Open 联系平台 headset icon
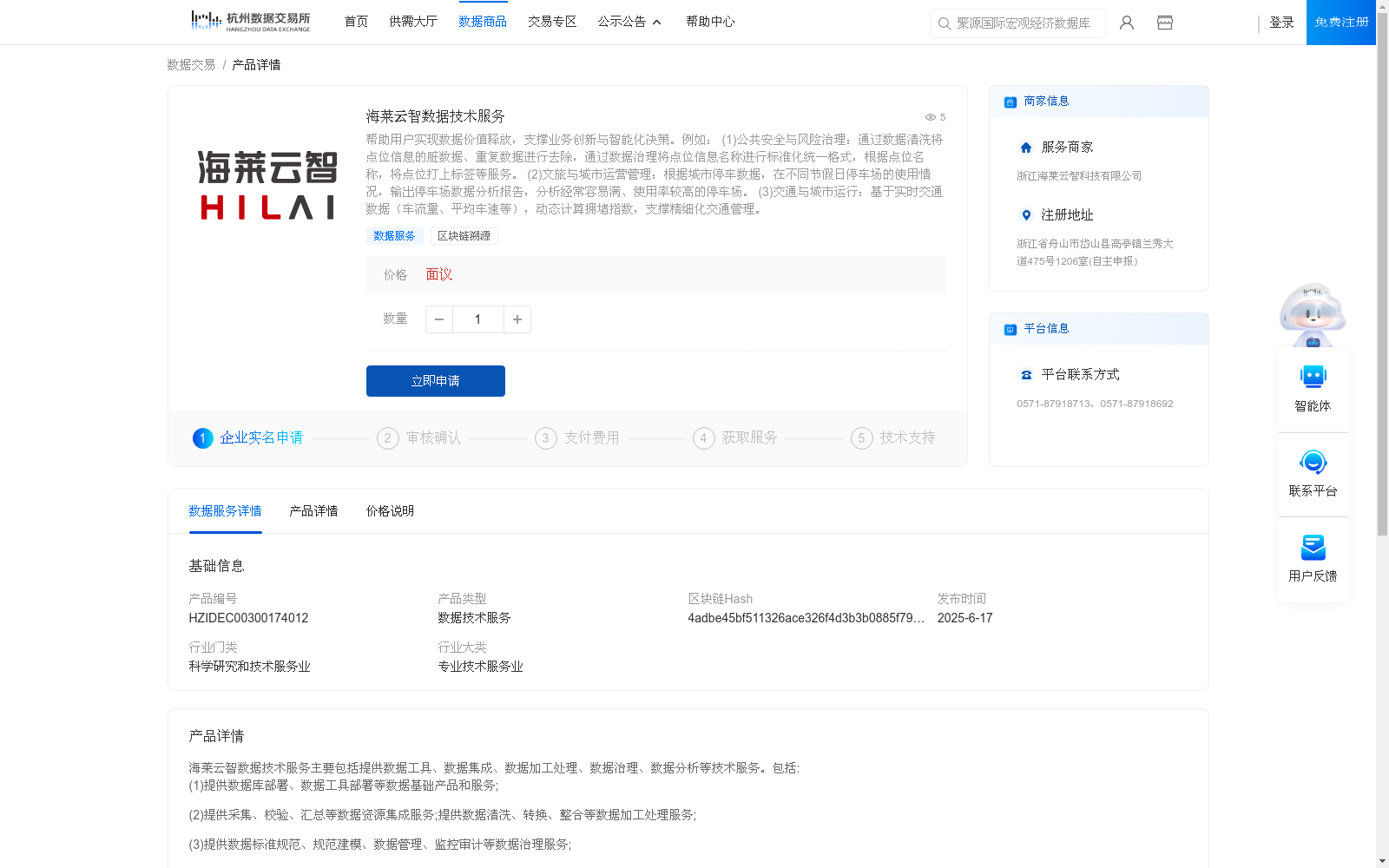 (1313, 462)
